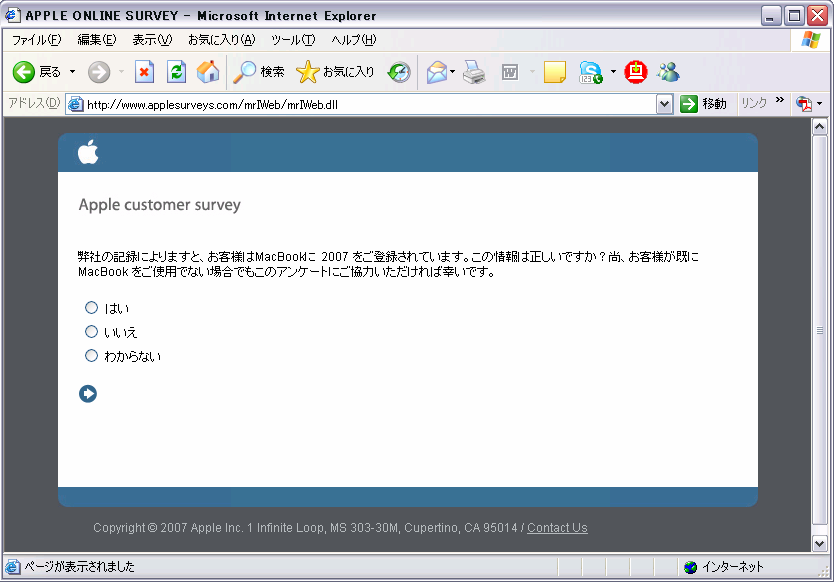
Task: Expand the Edit button dropdown arrow
Action: [x=532, y=72]
